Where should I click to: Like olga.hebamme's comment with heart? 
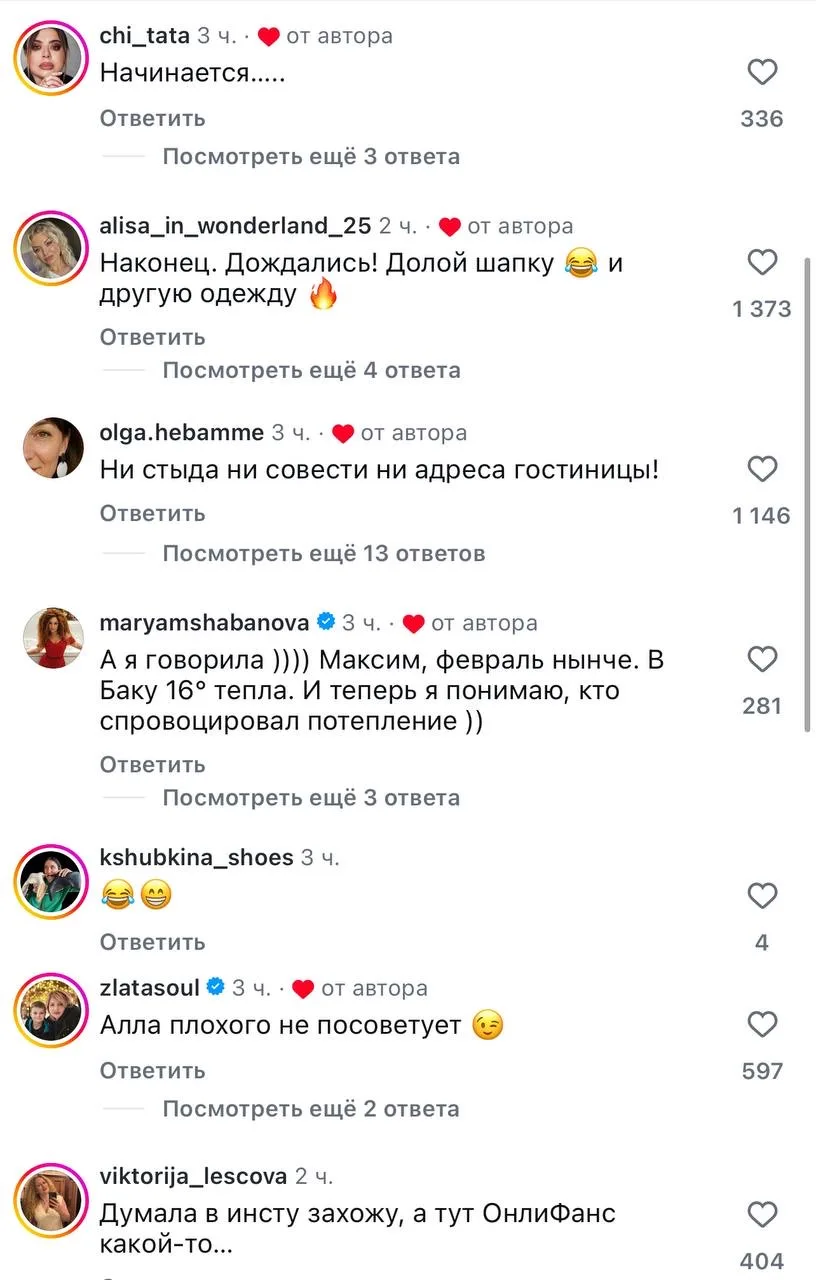click(762, 469)
